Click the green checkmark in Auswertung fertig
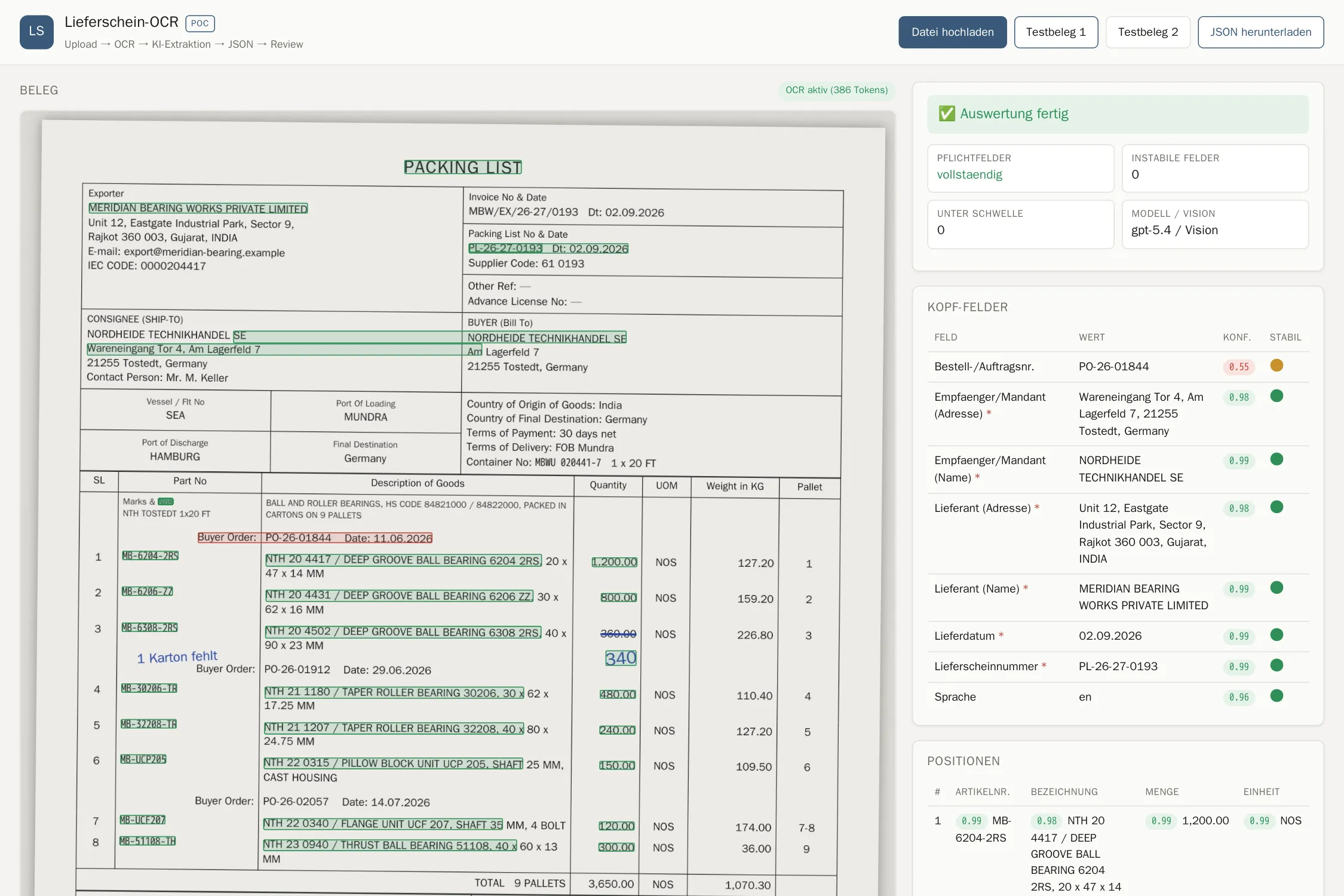 click(947, 113)
